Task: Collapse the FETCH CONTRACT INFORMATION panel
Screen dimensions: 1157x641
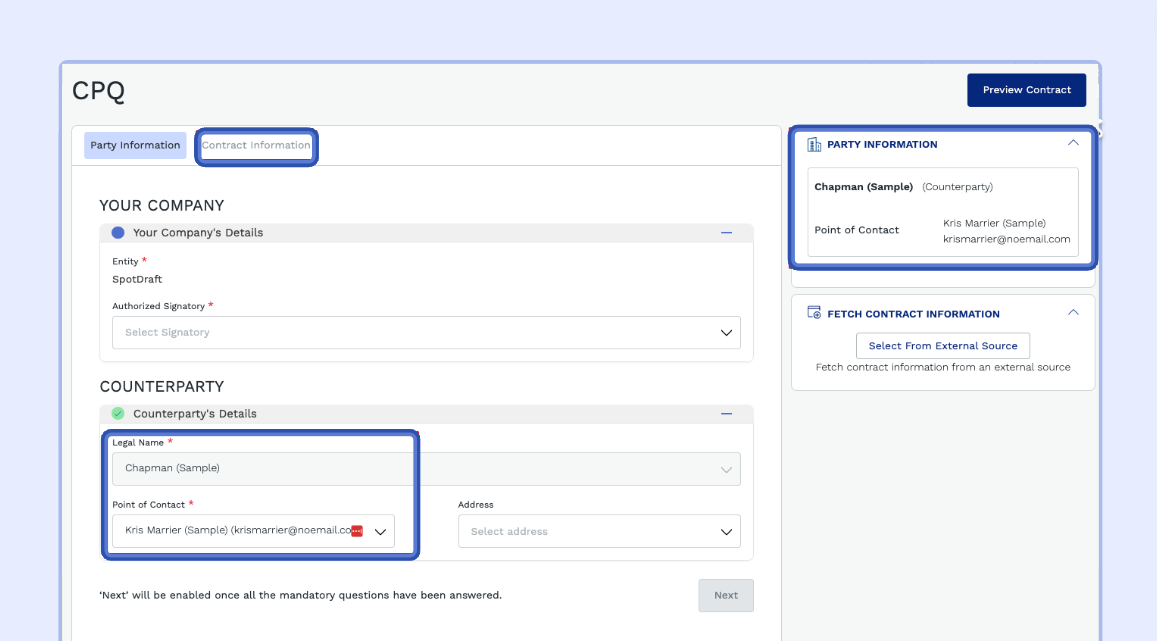Action: pos(1073,312)
